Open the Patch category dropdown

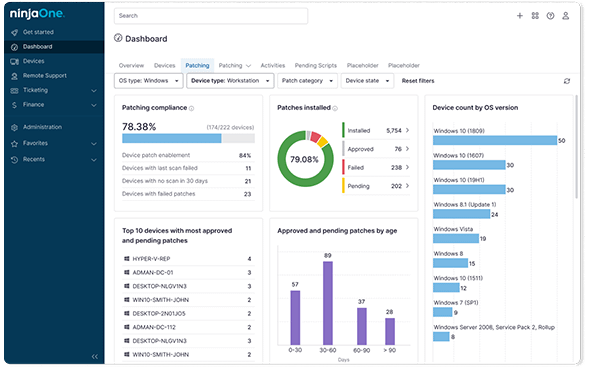307,81
